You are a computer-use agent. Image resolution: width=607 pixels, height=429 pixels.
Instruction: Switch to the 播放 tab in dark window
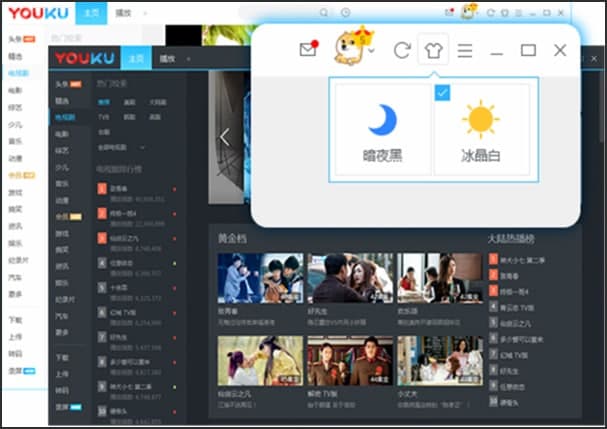(x=168, y=59)
